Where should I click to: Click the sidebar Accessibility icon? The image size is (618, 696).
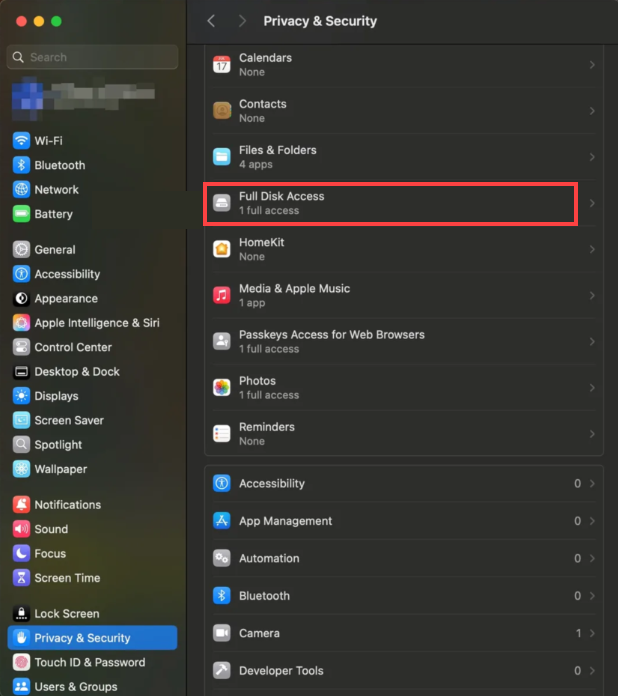21,274
